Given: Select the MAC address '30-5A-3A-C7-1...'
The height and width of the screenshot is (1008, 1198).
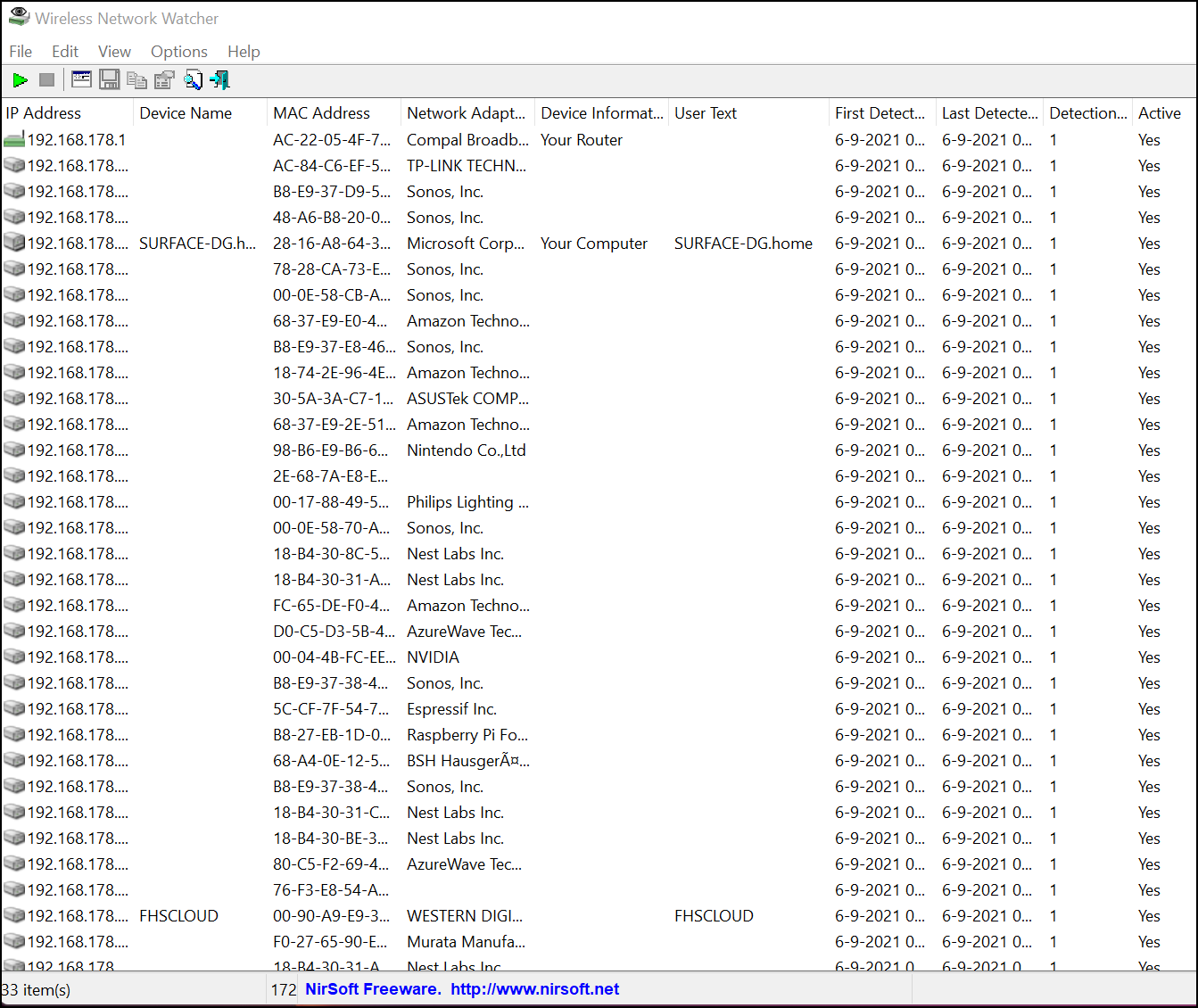Looking at the screenshot, I should 333,399.
